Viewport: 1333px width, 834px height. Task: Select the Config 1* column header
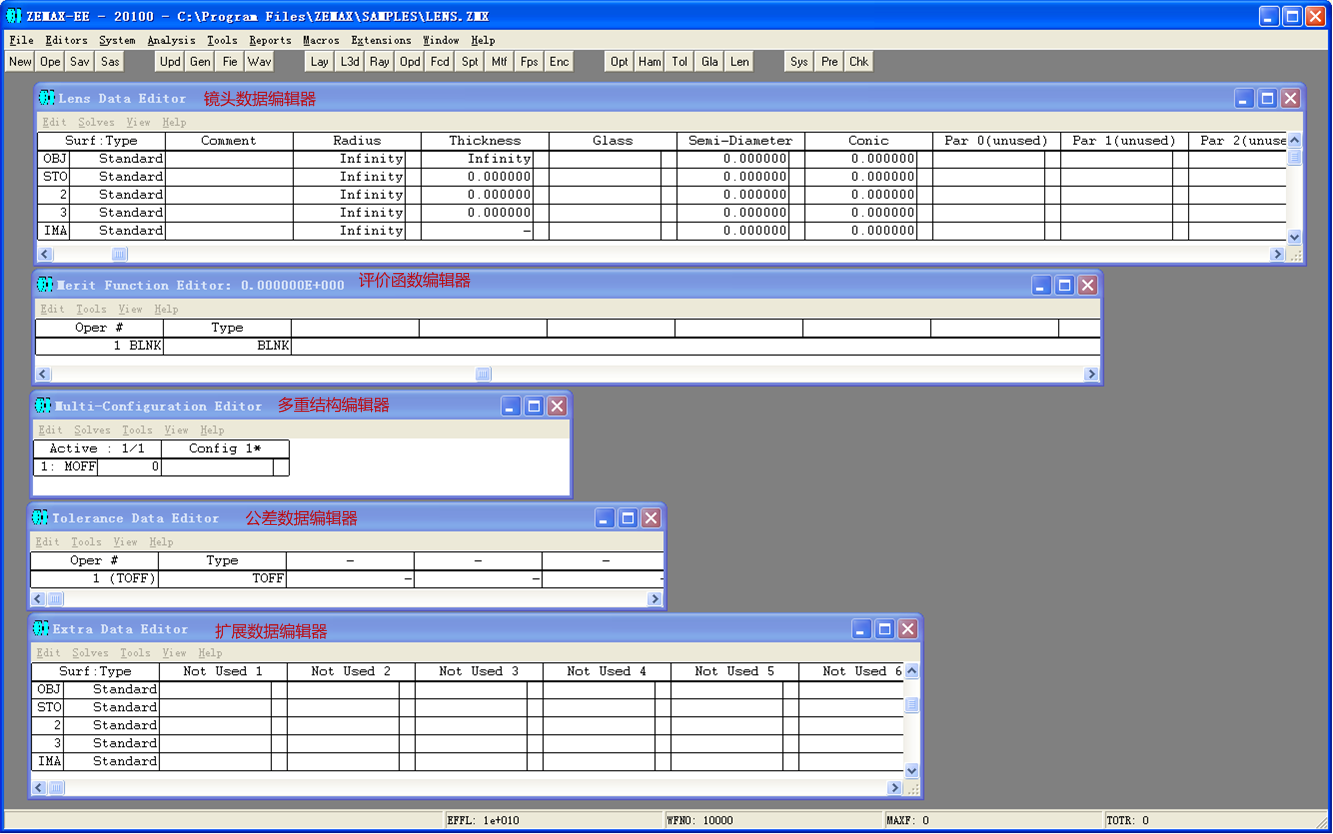coord(225,449)
